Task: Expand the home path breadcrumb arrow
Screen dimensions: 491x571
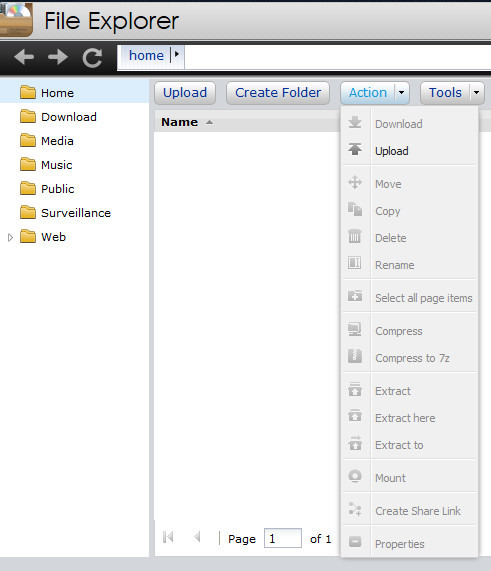Action: tap(177, 55)
